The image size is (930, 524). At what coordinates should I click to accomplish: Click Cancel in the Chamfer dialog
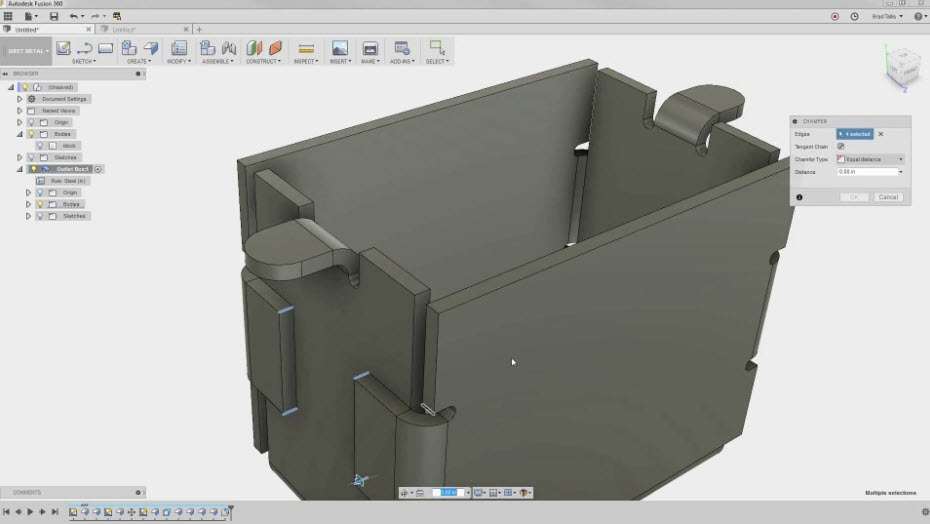pos(888,197)
